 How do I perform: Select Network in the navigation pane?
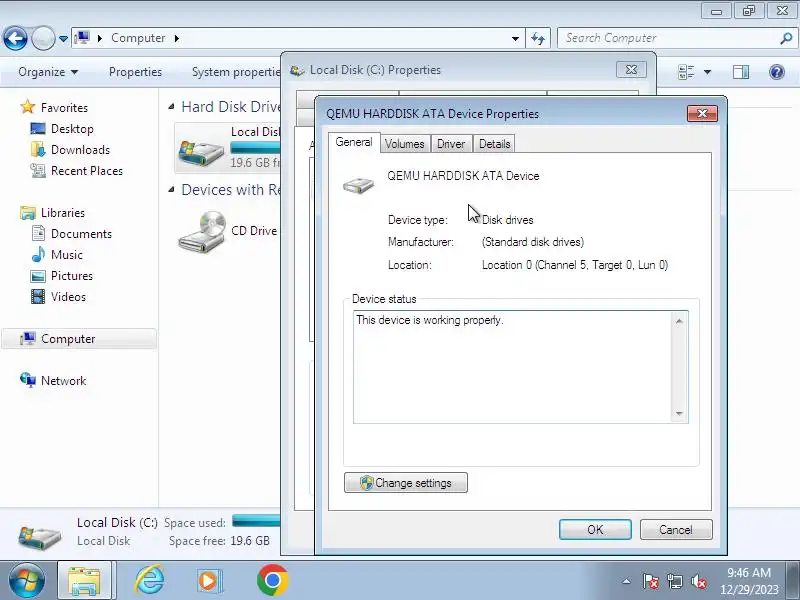63,381
